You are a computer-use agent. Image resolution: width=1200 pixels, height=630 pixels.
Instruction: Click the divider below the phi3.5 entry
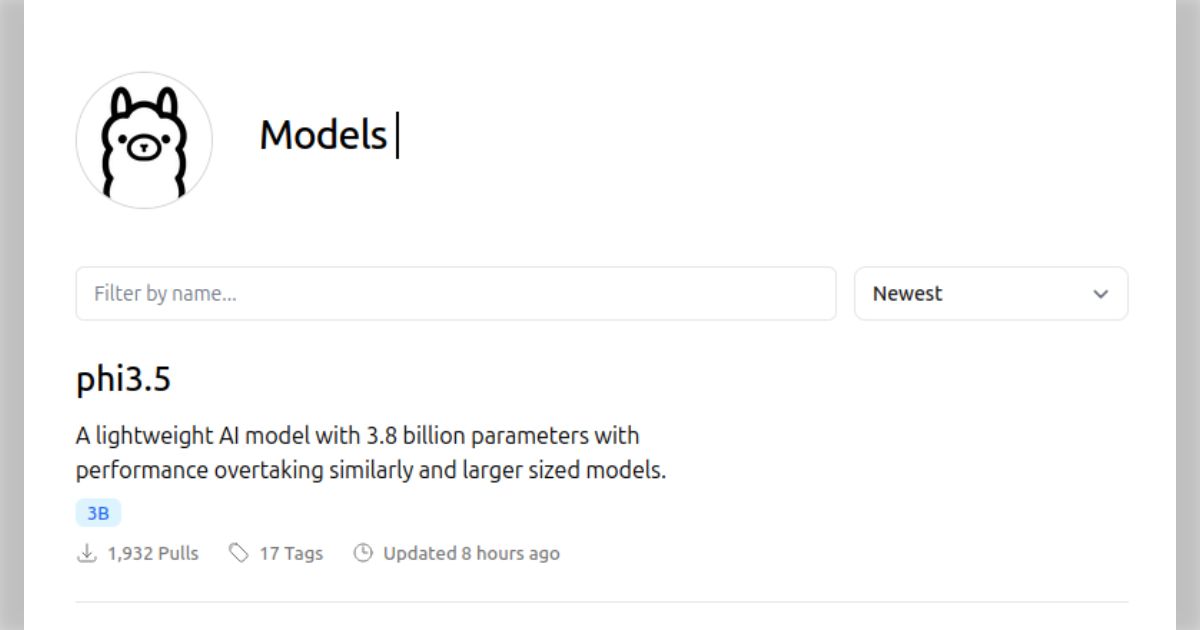click(601, 602)
